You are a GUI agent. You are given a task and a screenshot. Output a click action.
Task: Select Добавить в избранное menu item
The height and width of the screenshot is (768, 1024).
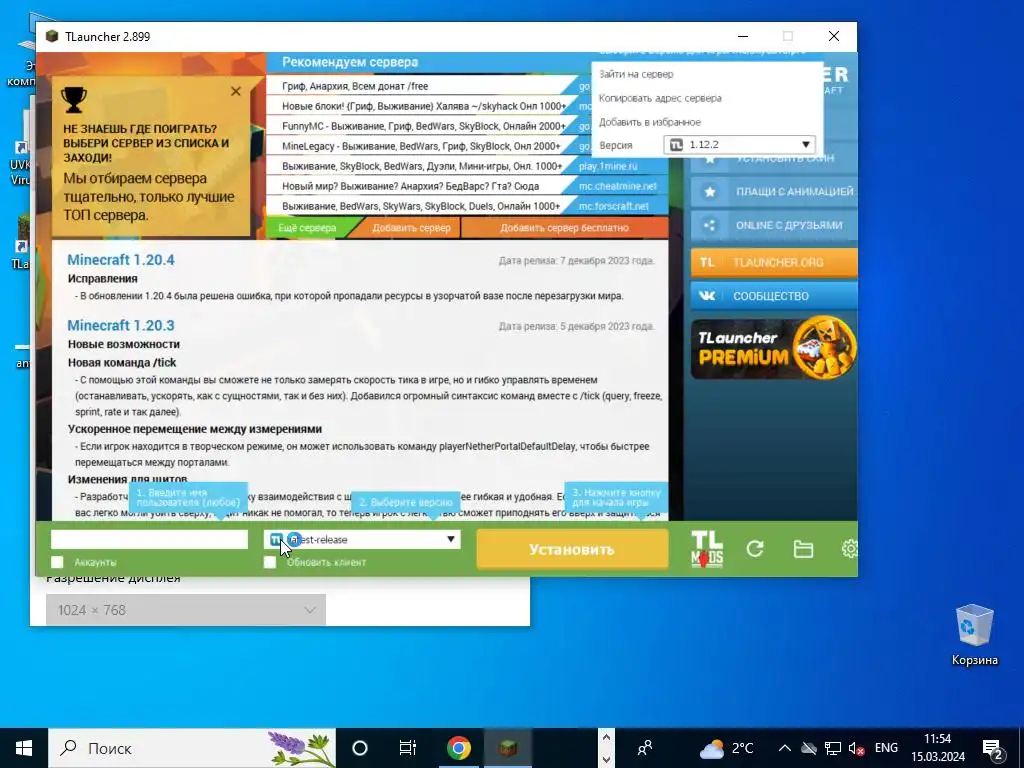click(x=650, y=122)
